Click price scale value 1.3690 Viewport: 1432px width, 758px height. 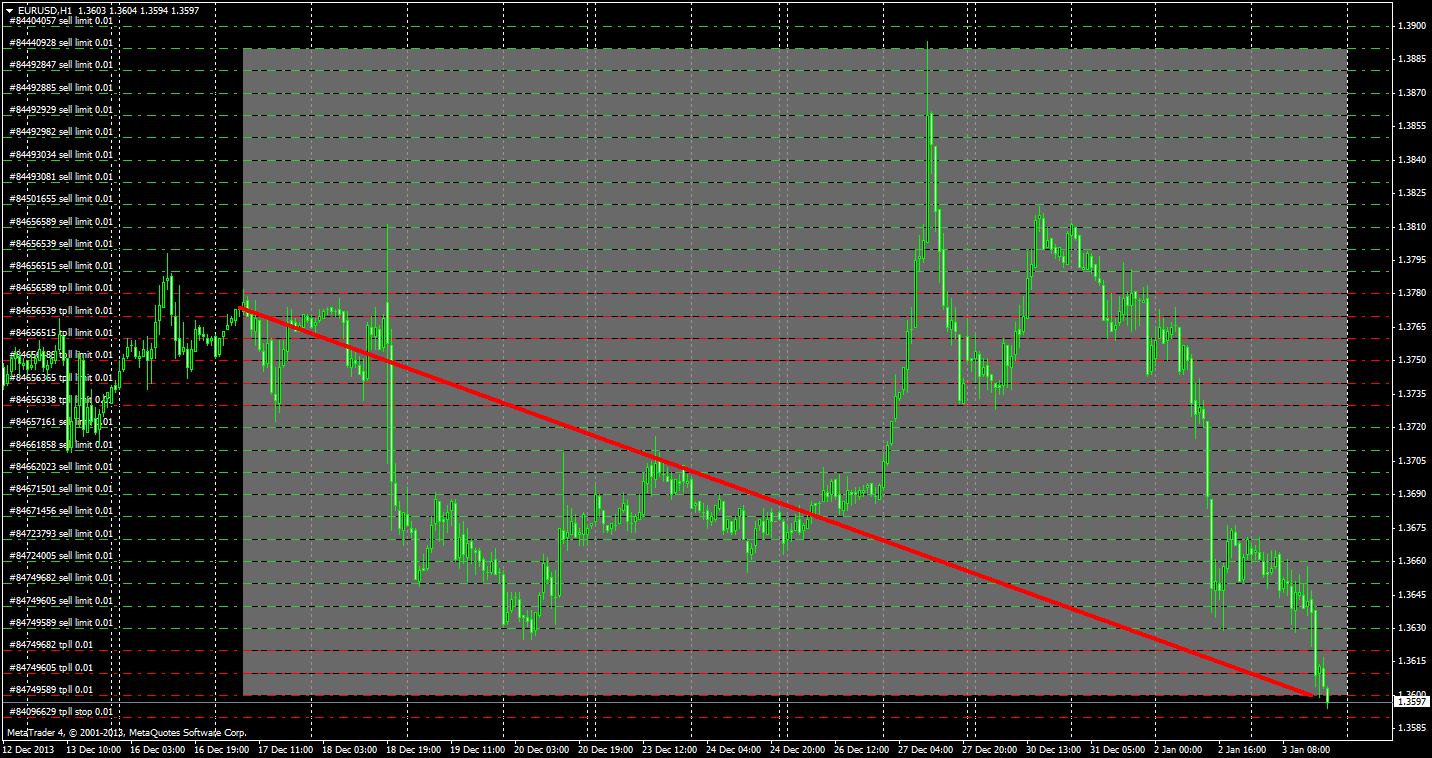(1412, 494)
